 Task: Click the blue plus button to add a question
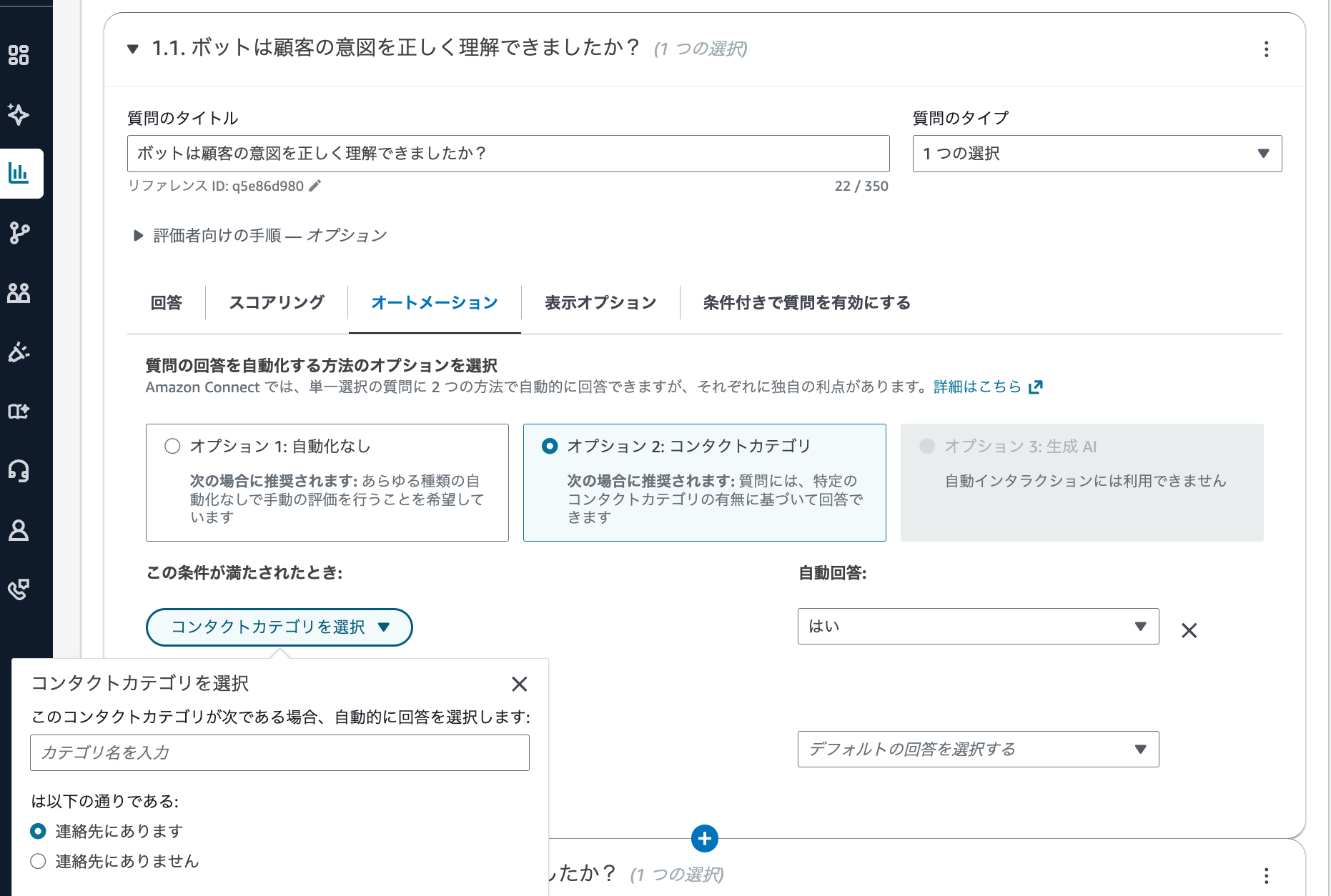(x=704, y=839)
